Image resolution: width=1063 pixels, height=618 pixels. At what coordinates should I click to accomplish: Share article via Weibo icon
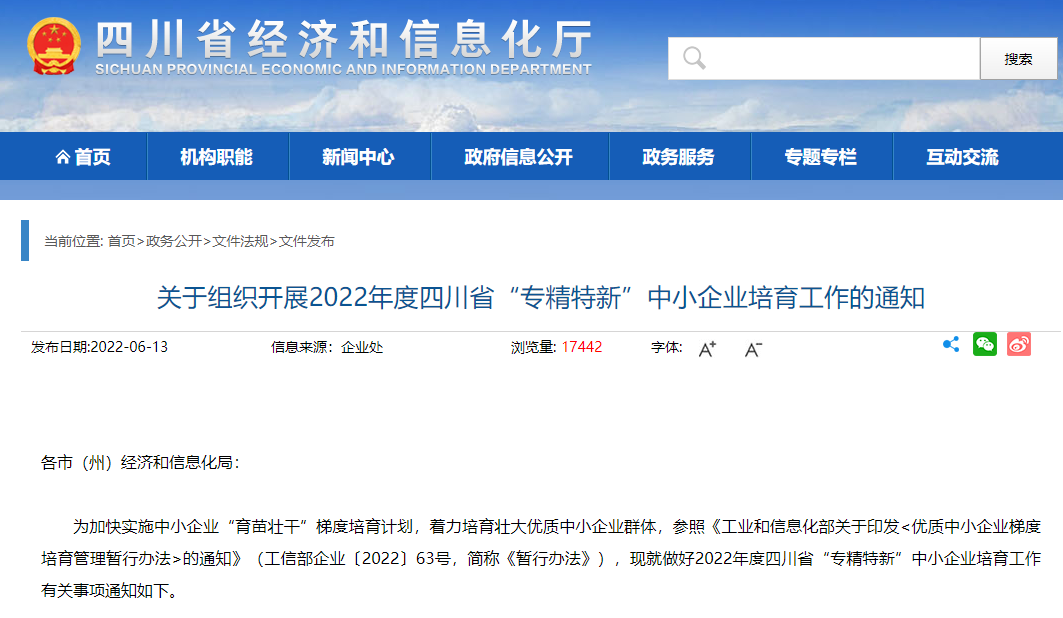[x=1018, y=345]
